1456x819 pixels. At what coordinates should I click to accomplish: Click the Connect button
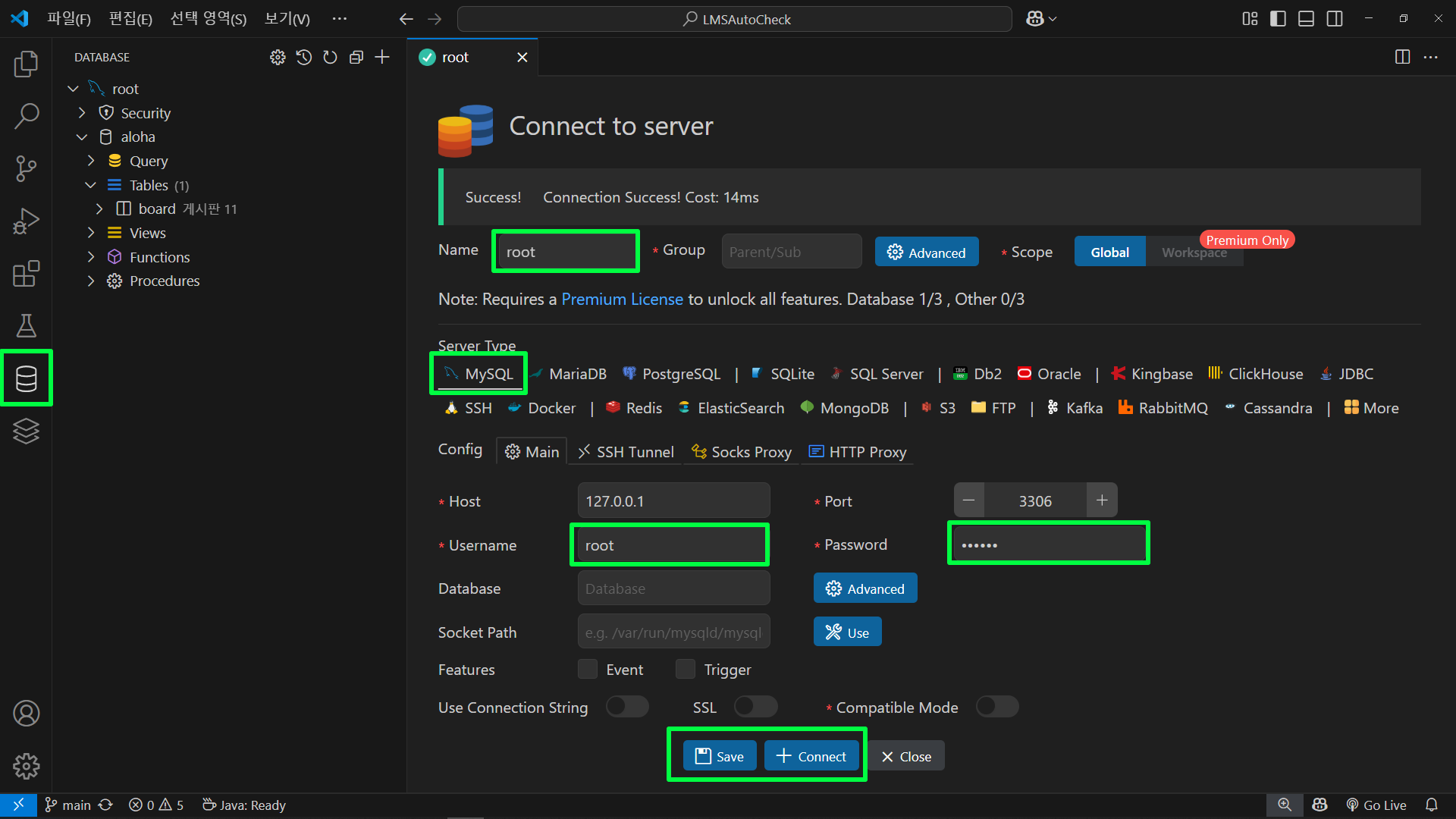click(811, 756)
